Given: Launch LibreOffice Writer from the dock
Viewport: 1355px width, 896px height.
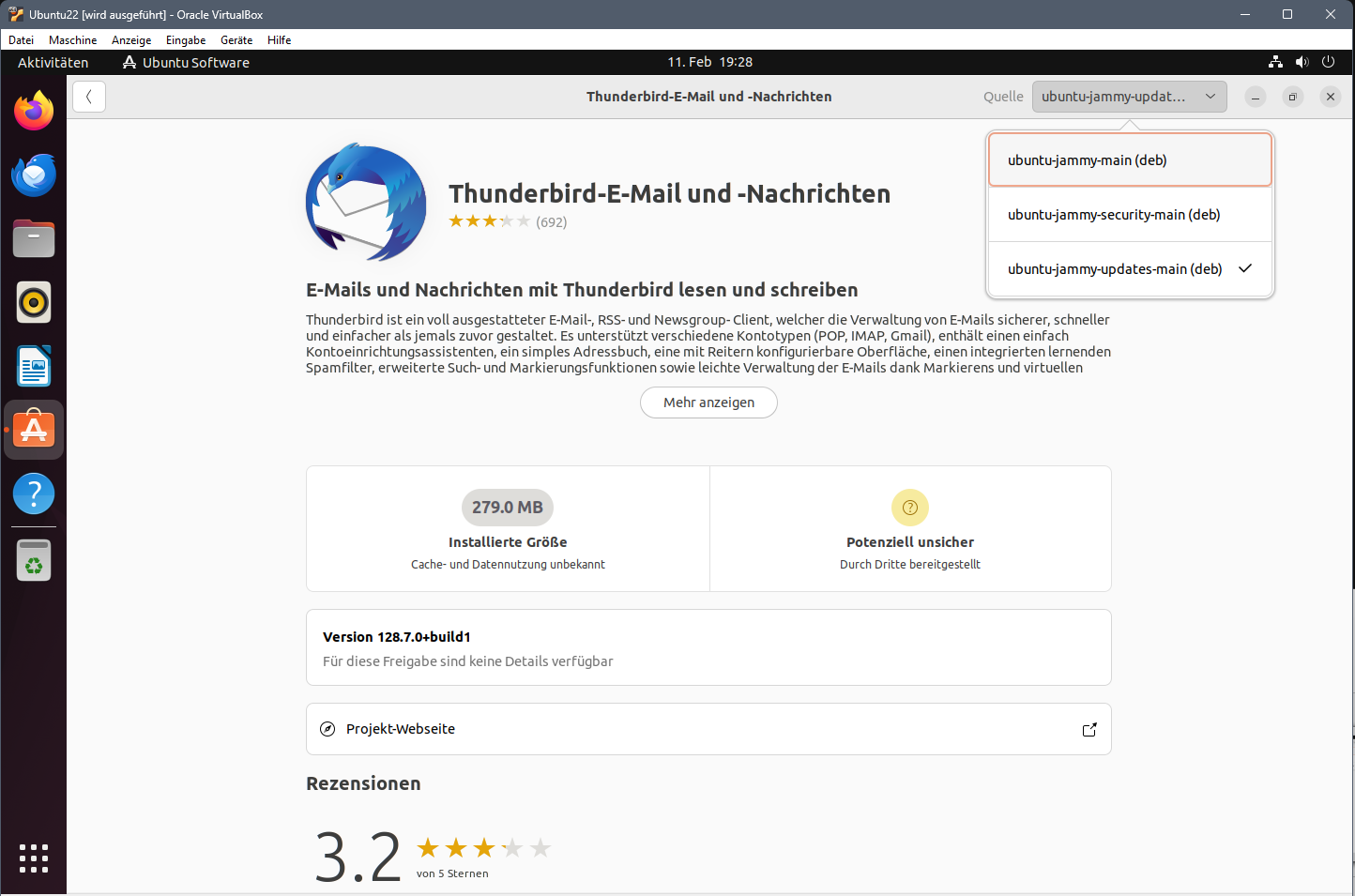Looking at the screenshot, I should click(34, 366).
